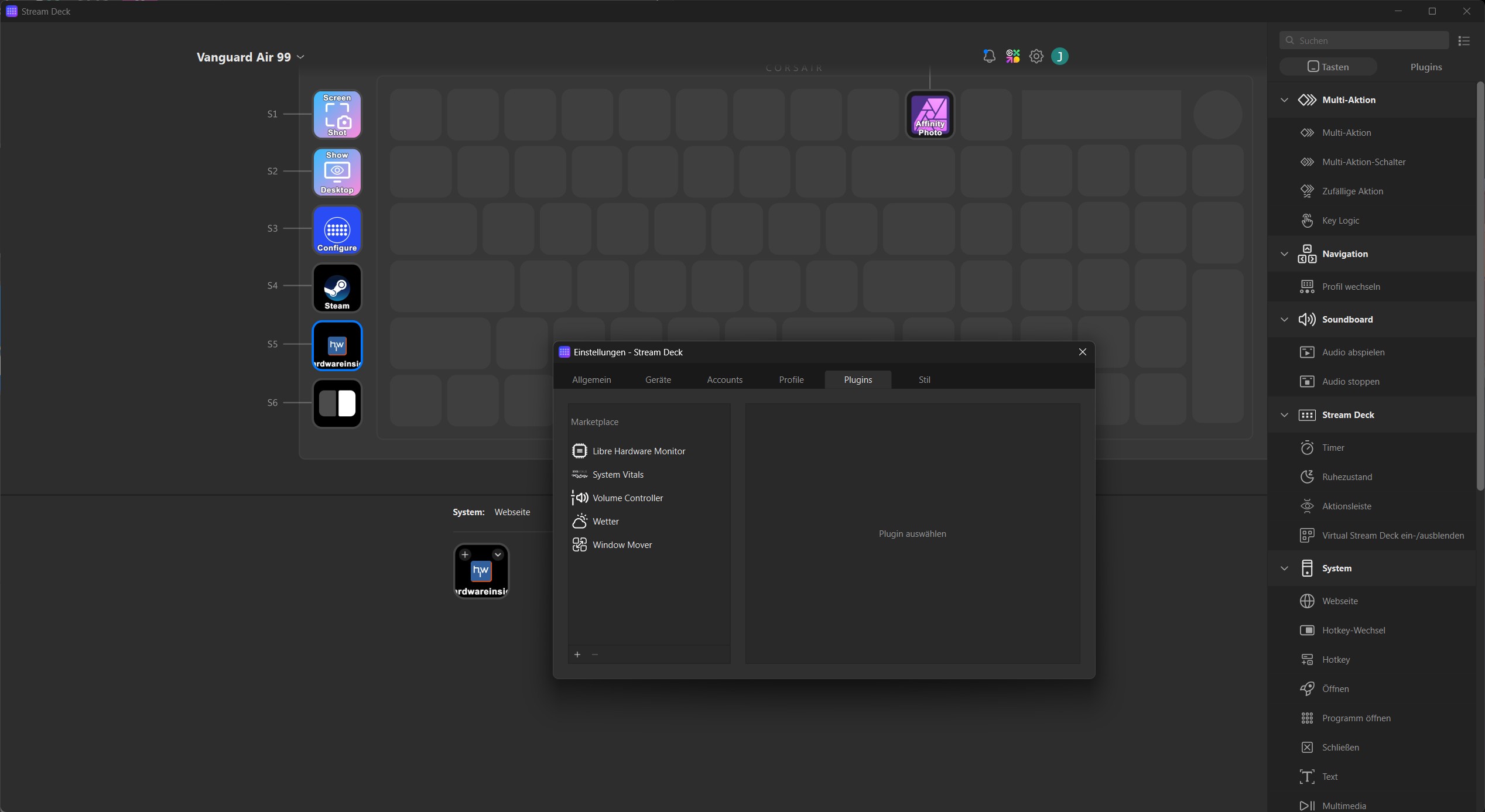
Task: Toggle the list view icon beside search
Action: pos(1464,40)
